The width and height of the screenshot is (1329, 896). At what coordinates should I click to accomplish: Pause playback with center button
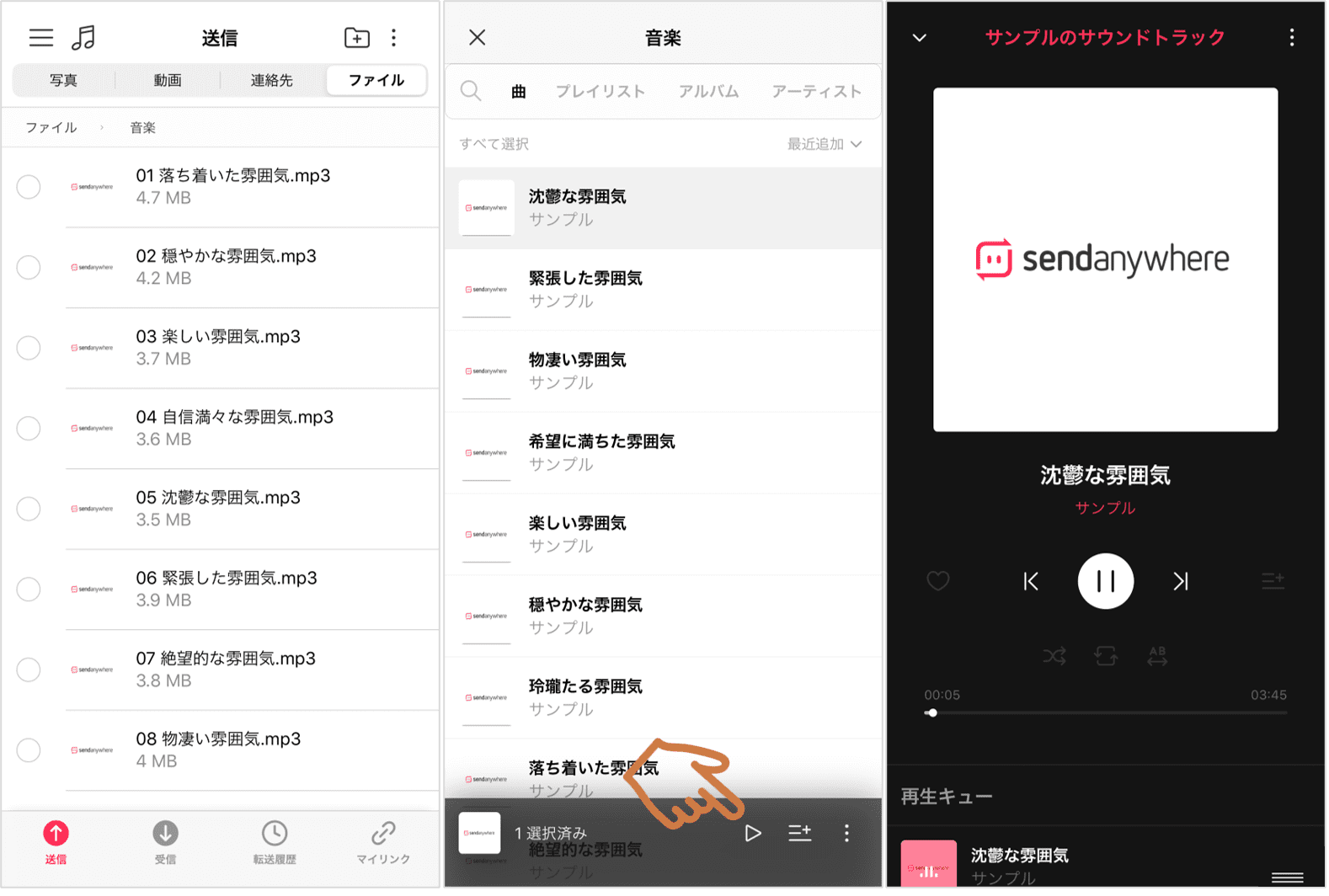tap(1106, 582)
